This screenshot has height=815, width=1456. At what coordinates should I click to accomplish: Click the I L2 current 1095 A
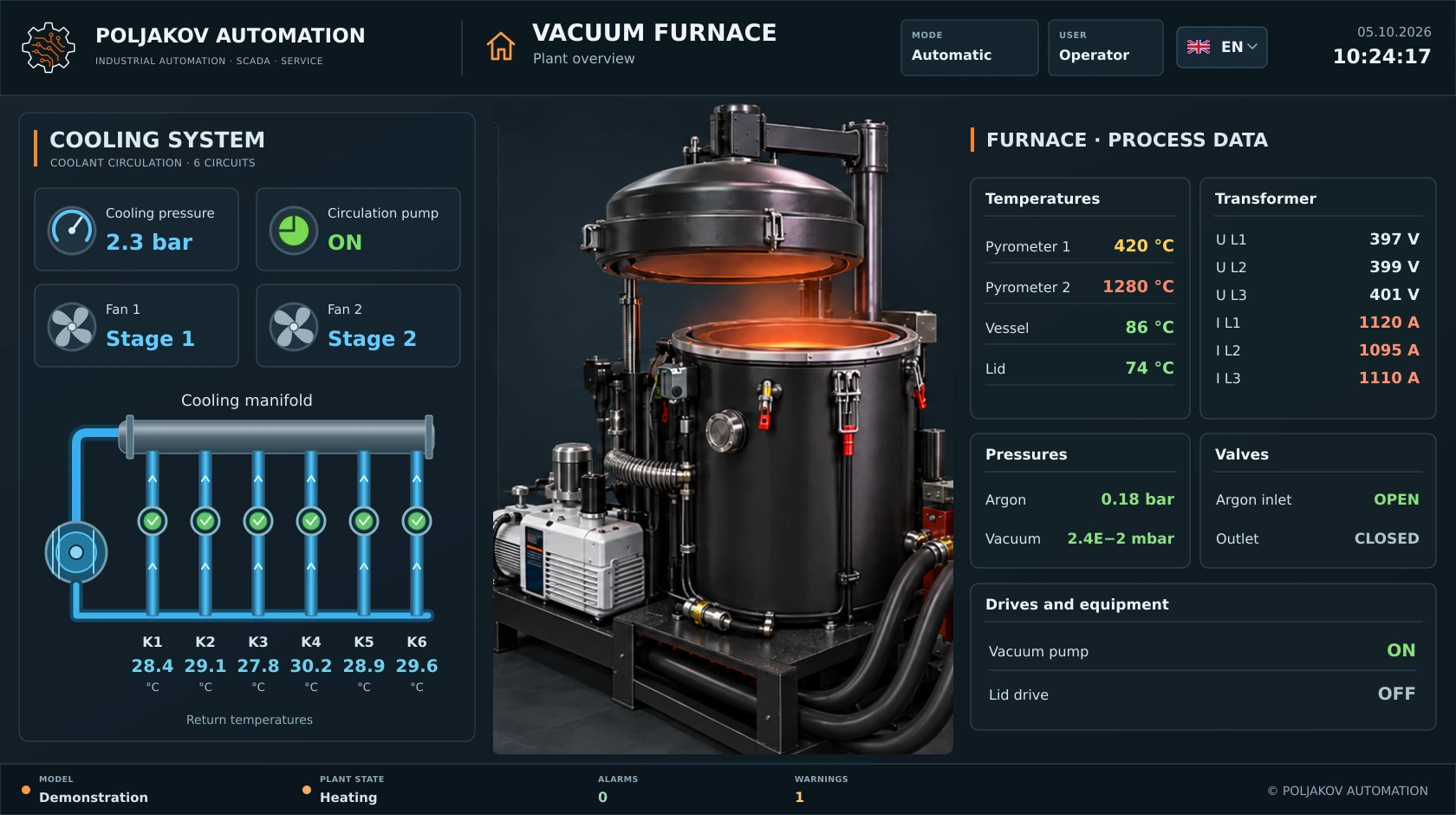(x=1389, y=350)
